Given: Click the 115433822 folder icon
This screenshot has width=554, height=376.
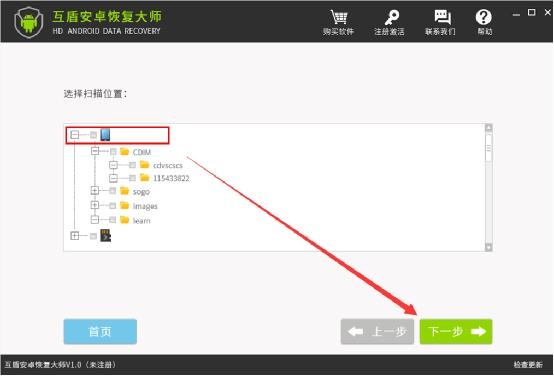Looking at the screenshot, I should [x=145, y=178].
